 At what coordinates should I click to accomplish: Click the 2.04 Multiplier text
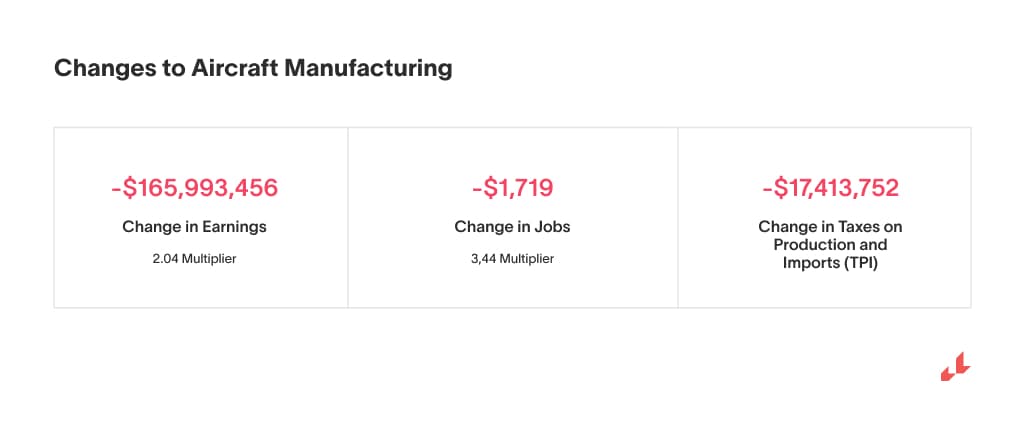[194, 260]
